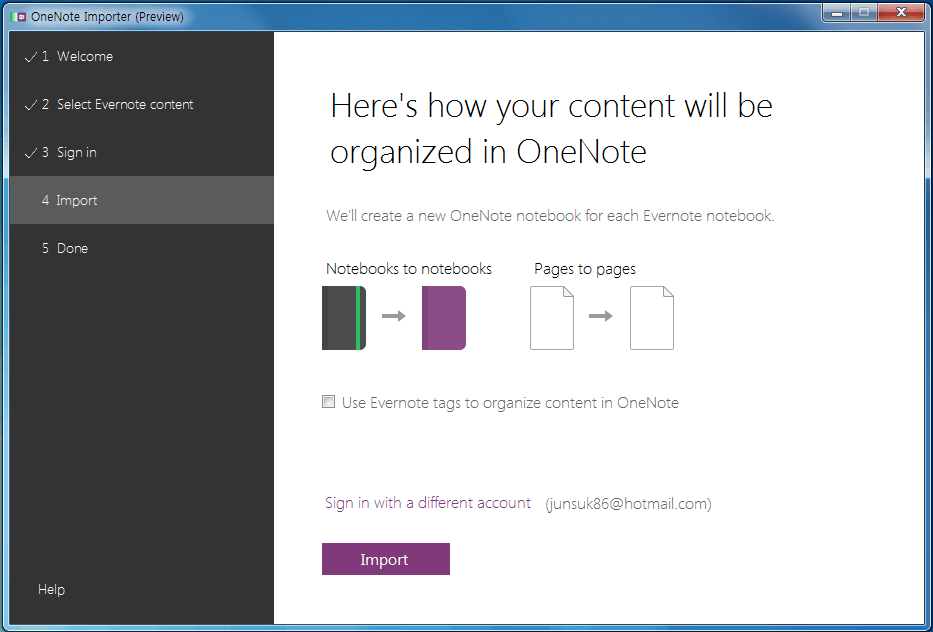Click the junsuk86@hotmail.com account text

point(628,504)
